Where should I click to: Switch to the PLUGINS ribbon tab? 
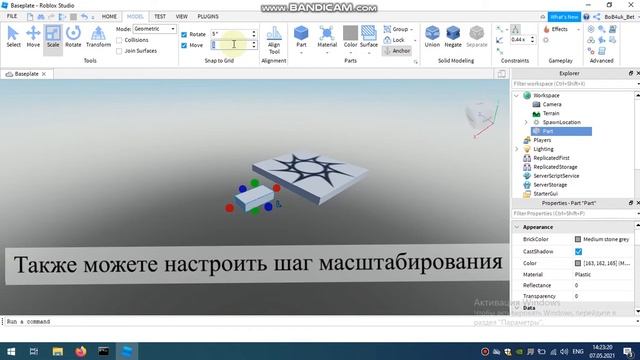click(208, 16)
